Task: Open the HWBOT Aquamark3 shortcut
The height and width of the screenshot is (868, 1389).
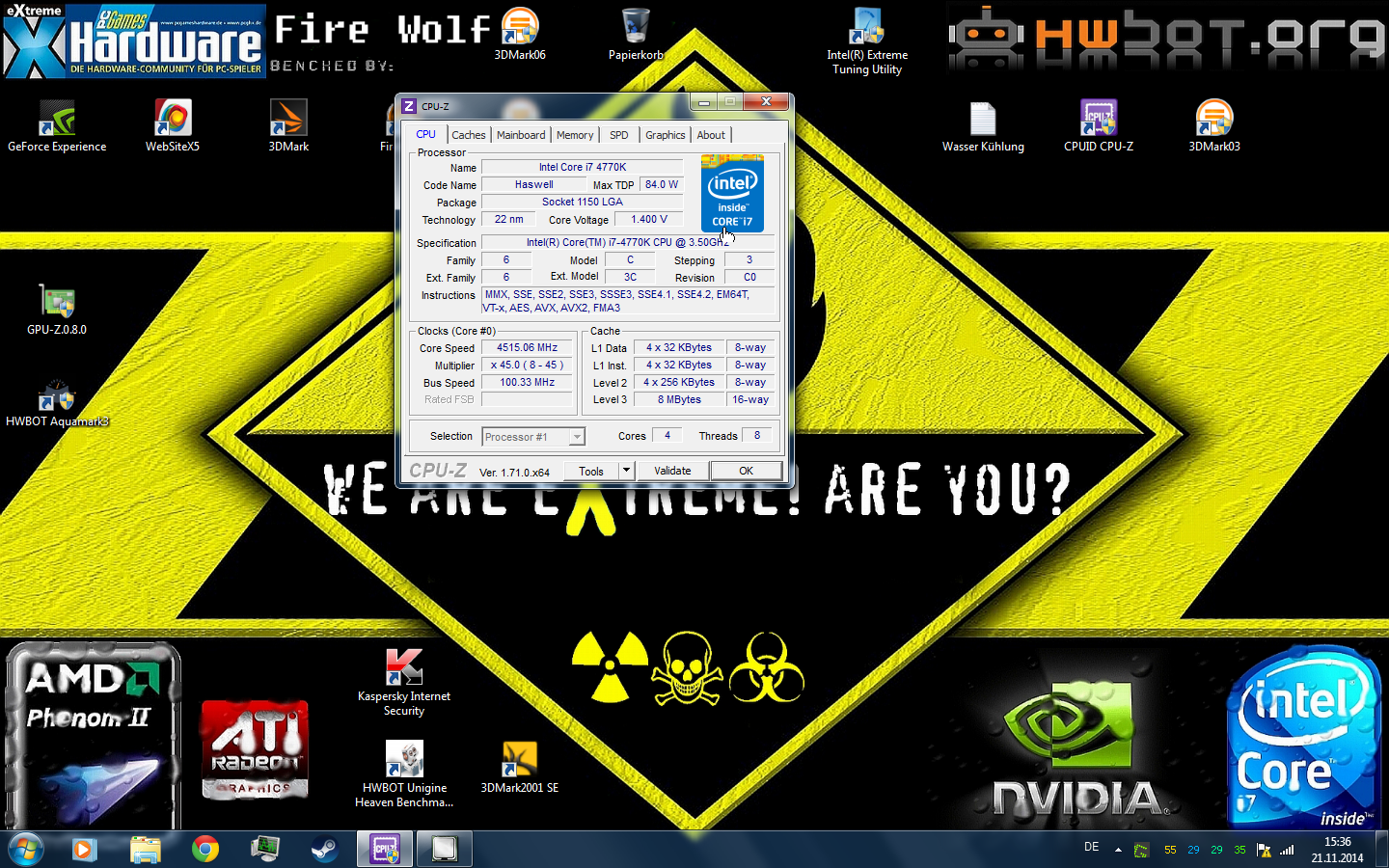Action: 57,401
